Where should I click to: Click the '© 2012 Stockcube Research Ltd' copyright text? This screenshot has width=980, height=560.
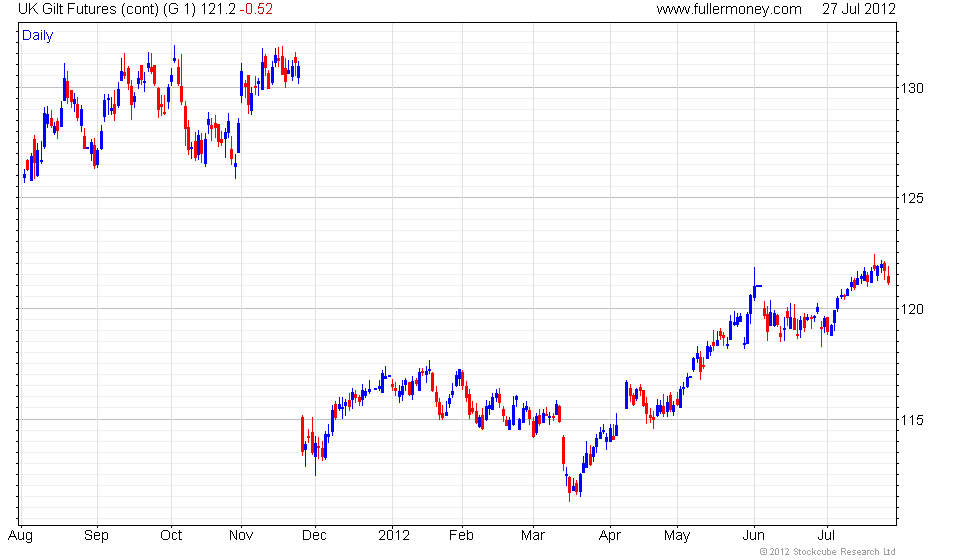(x=828, y=552)
